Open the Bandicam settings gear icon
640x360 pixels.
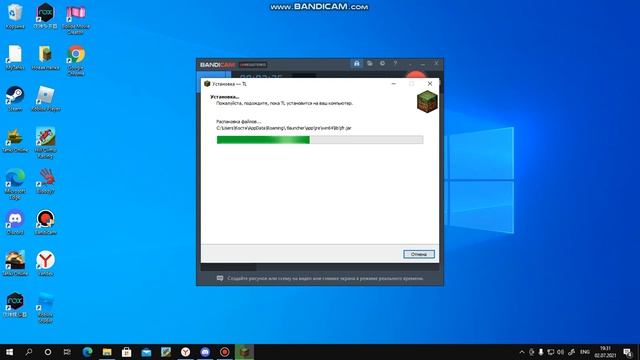click(x=382, y=64)
